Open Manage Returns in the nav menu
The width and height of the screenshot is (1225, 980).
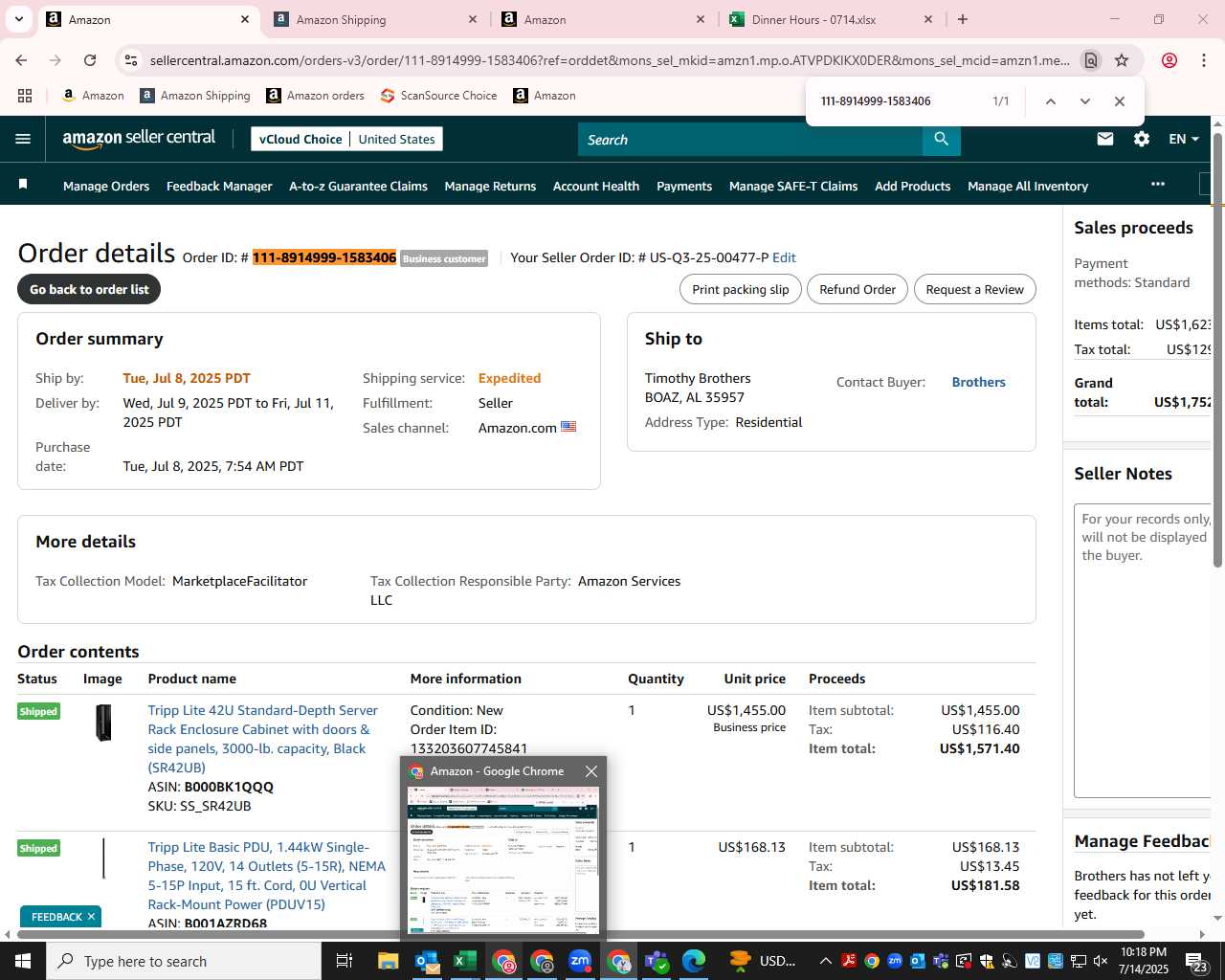pos(490,187)
